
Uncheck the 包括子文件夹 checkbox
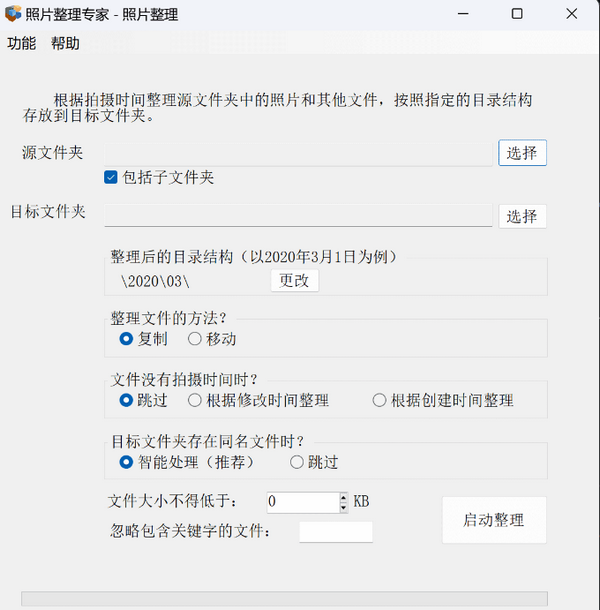point(111,178)
